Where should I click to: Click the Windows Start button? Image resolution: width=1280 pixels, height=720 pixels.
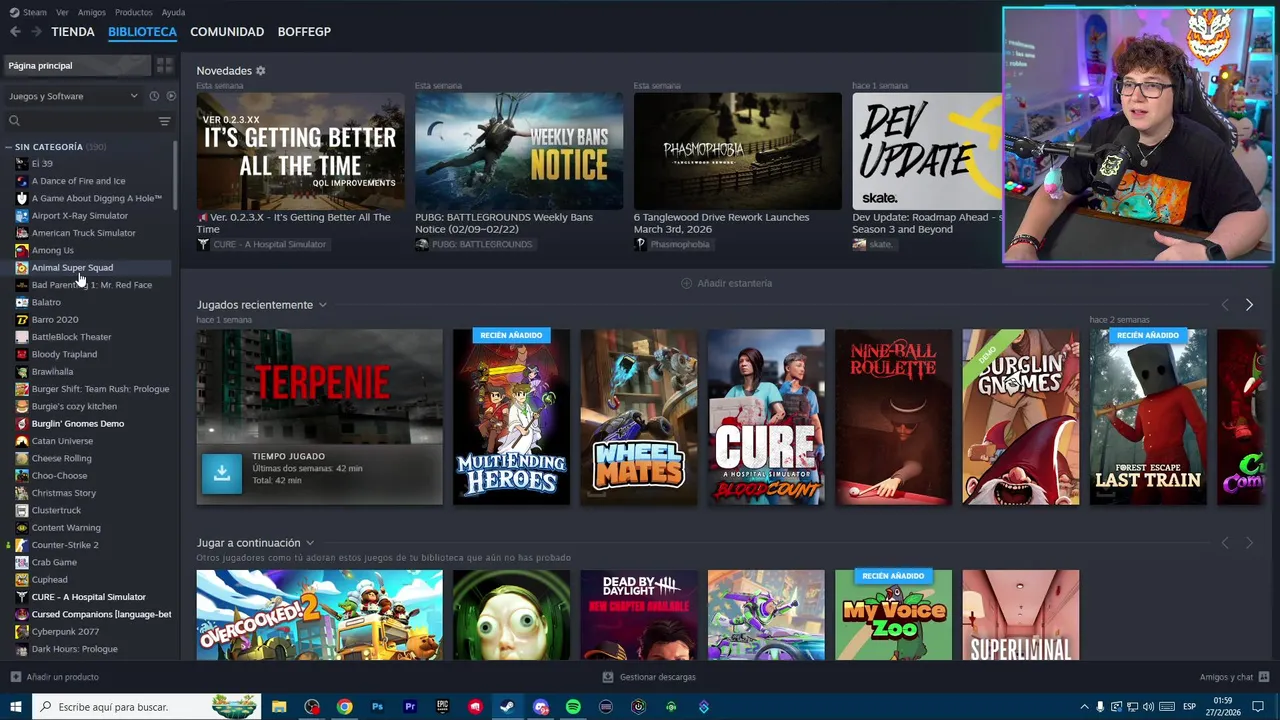click(15, 707)
